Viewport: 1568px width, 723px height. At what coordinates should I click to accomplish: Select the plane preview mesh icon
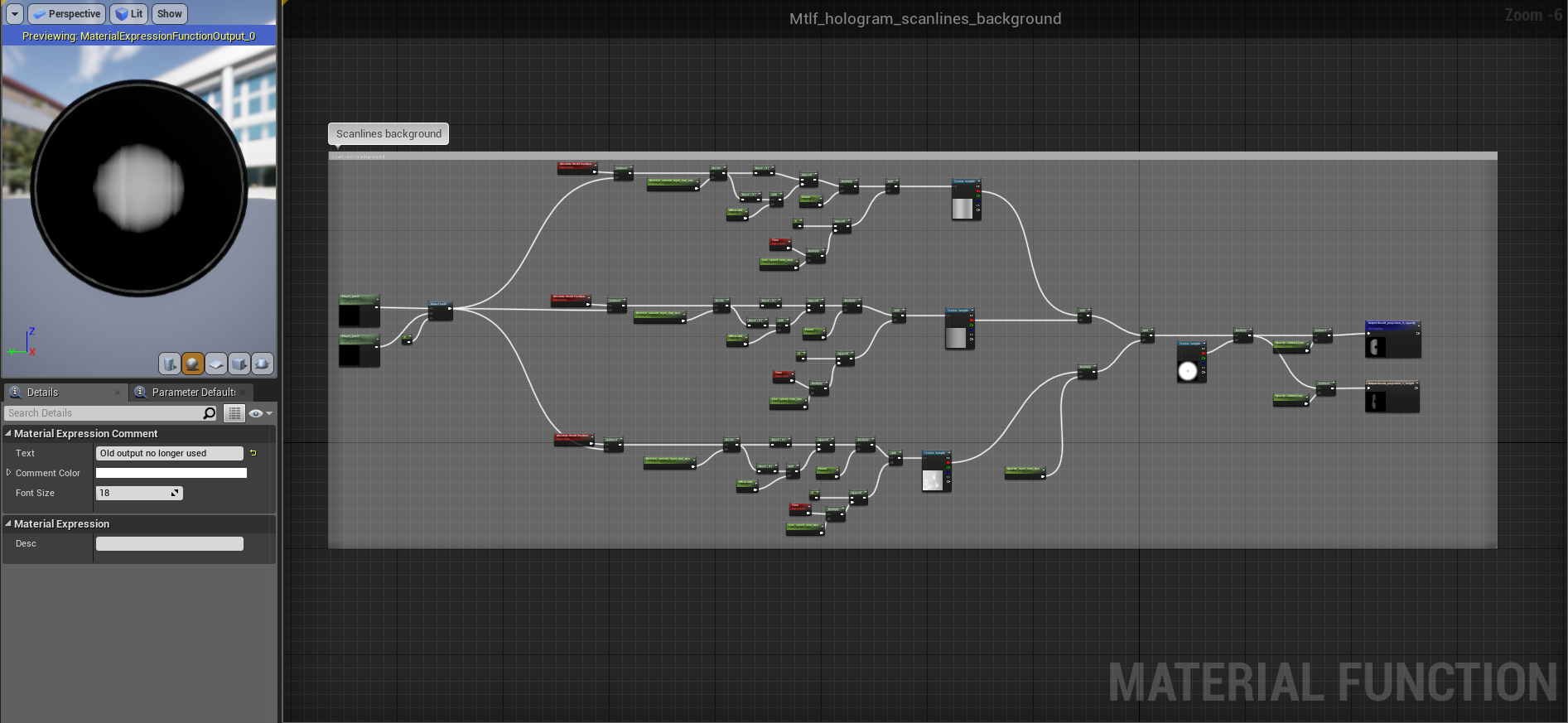(x=216, y=364)
